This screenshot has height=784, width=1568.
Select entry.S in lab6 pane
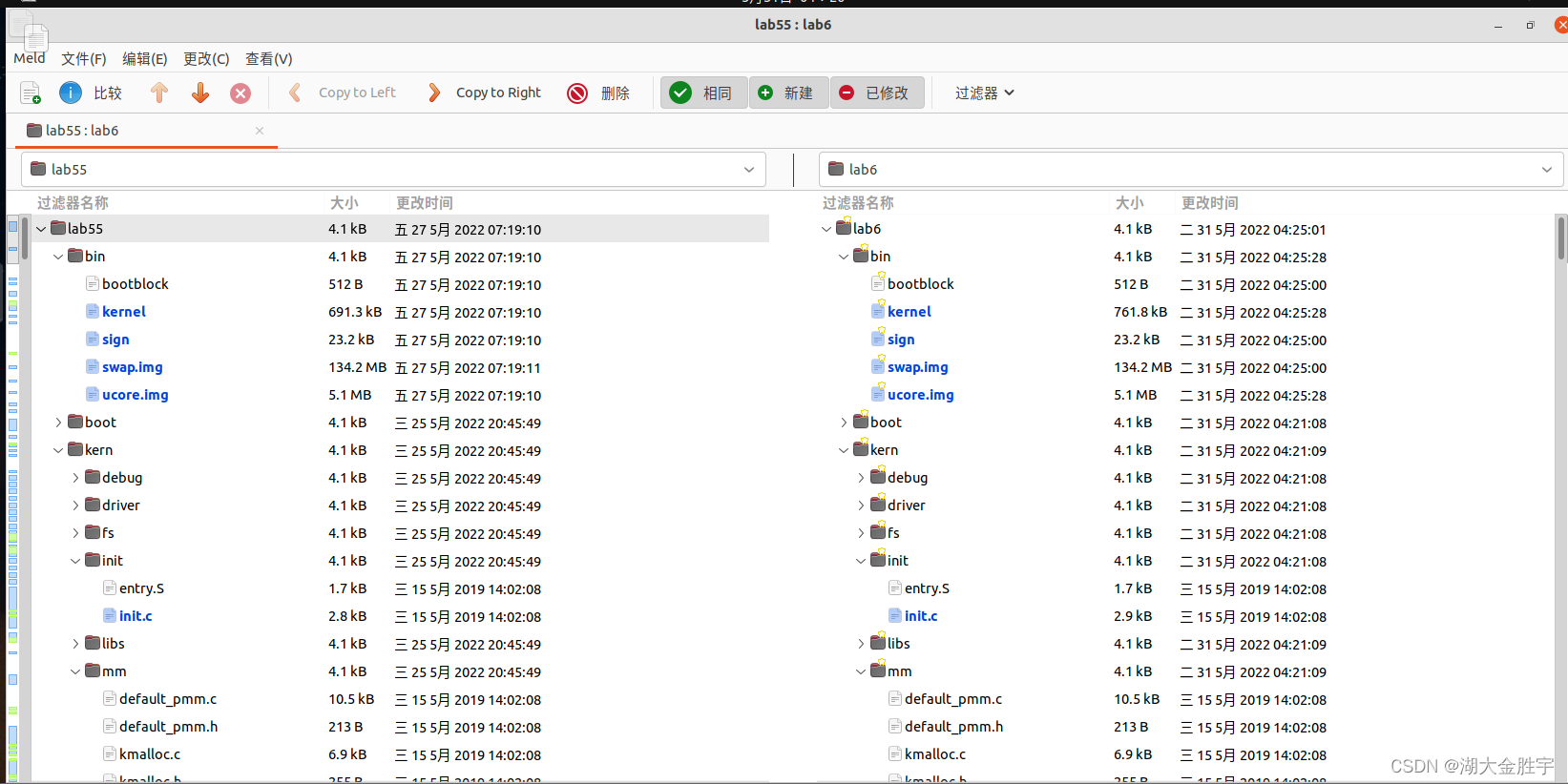tap(927, 588)
